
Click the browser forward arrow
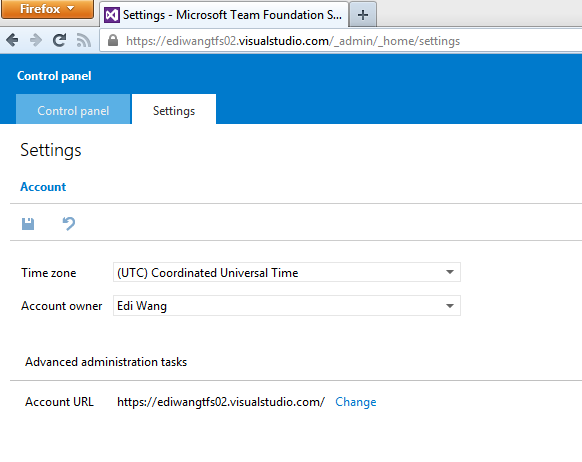36,40
